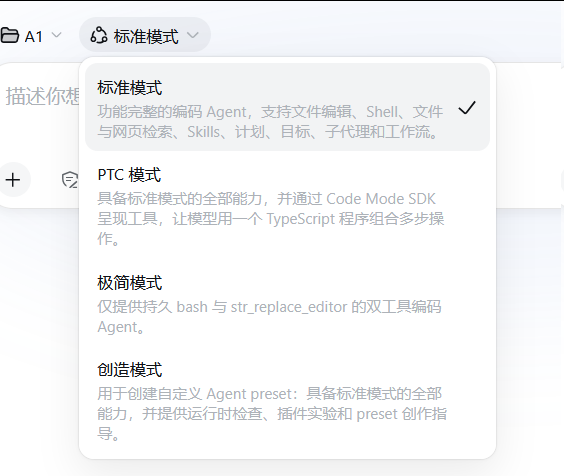This screenshot has width=564, height=476.
Task: Click the plus attachment button
Action: click(13, 180)
